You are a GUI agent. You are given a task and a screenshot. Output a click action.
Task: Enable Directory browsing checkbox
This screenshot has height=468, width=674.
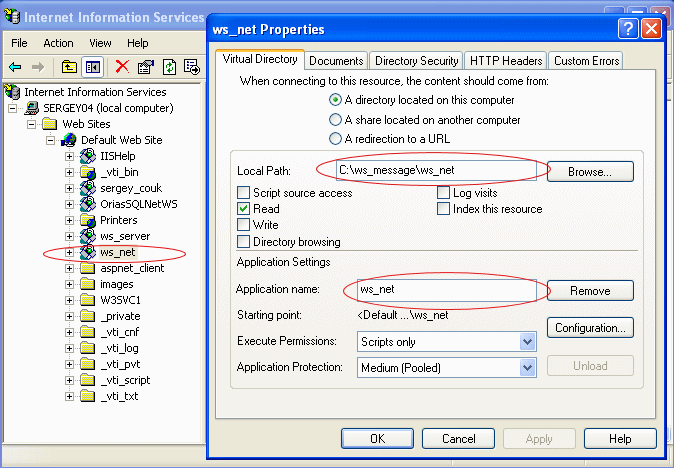coord(243,242)
